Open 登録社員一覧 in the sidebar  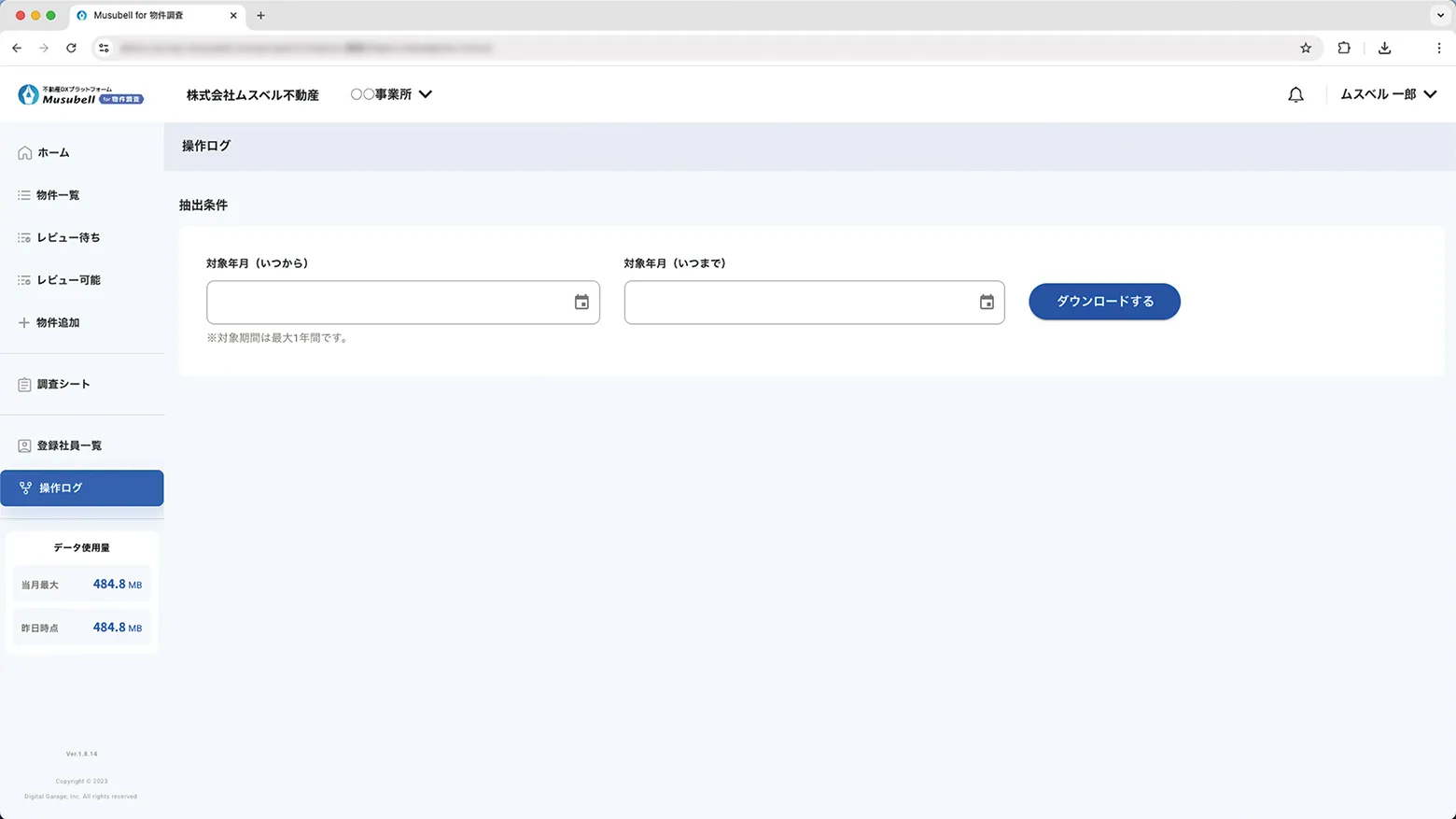click(69, 445)
